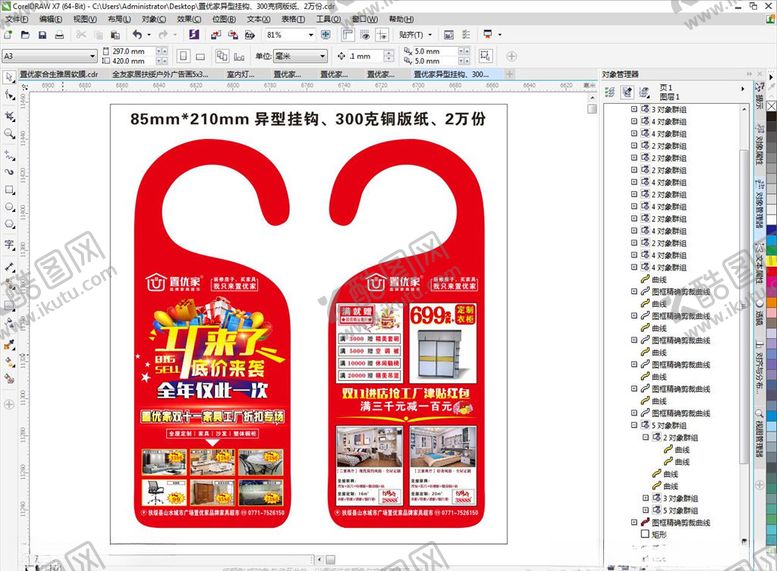
Task: Select the Artistic Media tool
Action: click(x=9, y=171)
